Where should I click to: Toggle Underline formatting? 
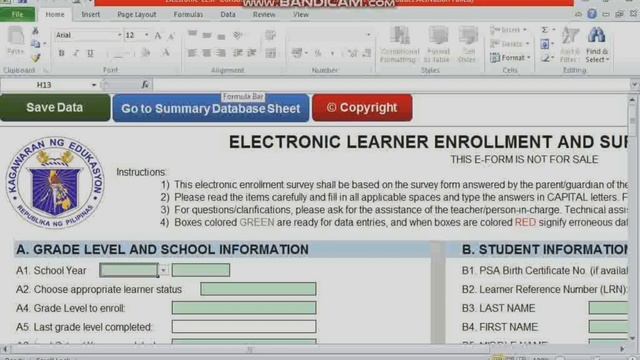tap(91, 53)
